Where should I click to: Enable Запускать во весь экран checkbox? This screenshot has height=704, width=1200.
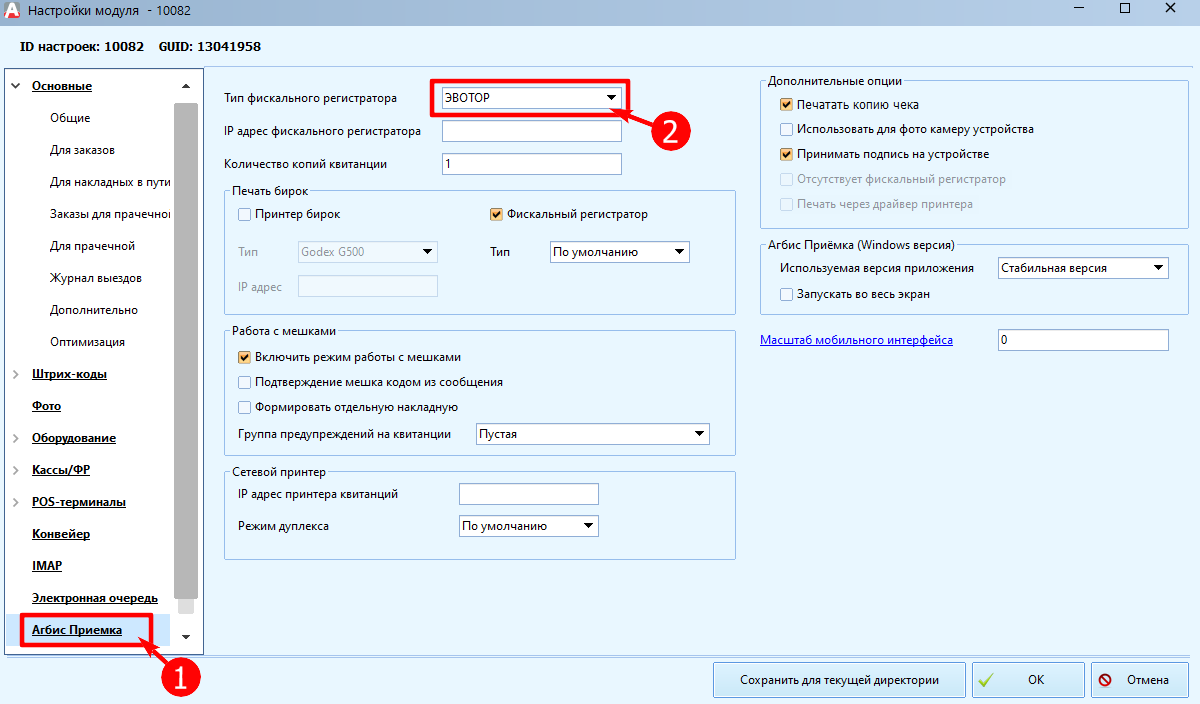787,295
